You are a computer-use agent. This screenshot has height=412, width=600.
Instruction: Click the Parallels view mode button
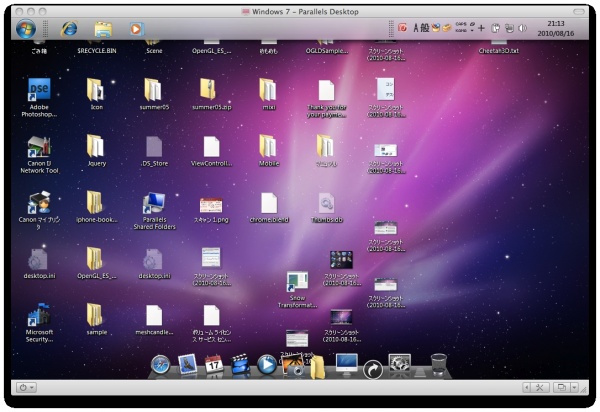point(562,388)
